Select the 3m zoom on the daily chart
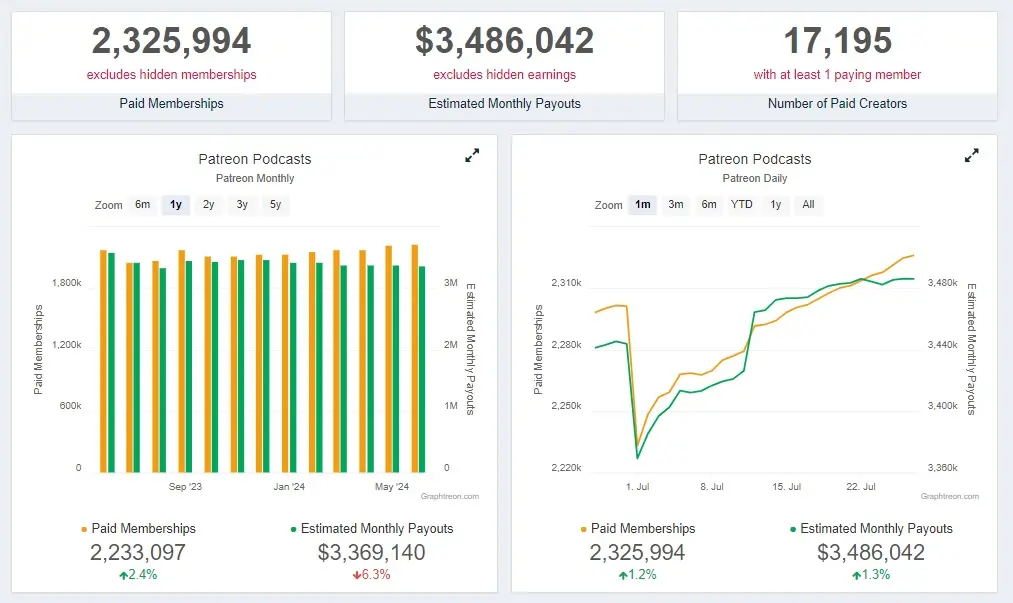Image resolution: width=1013 pixels, height=603 pixels. tap(675, 204)
